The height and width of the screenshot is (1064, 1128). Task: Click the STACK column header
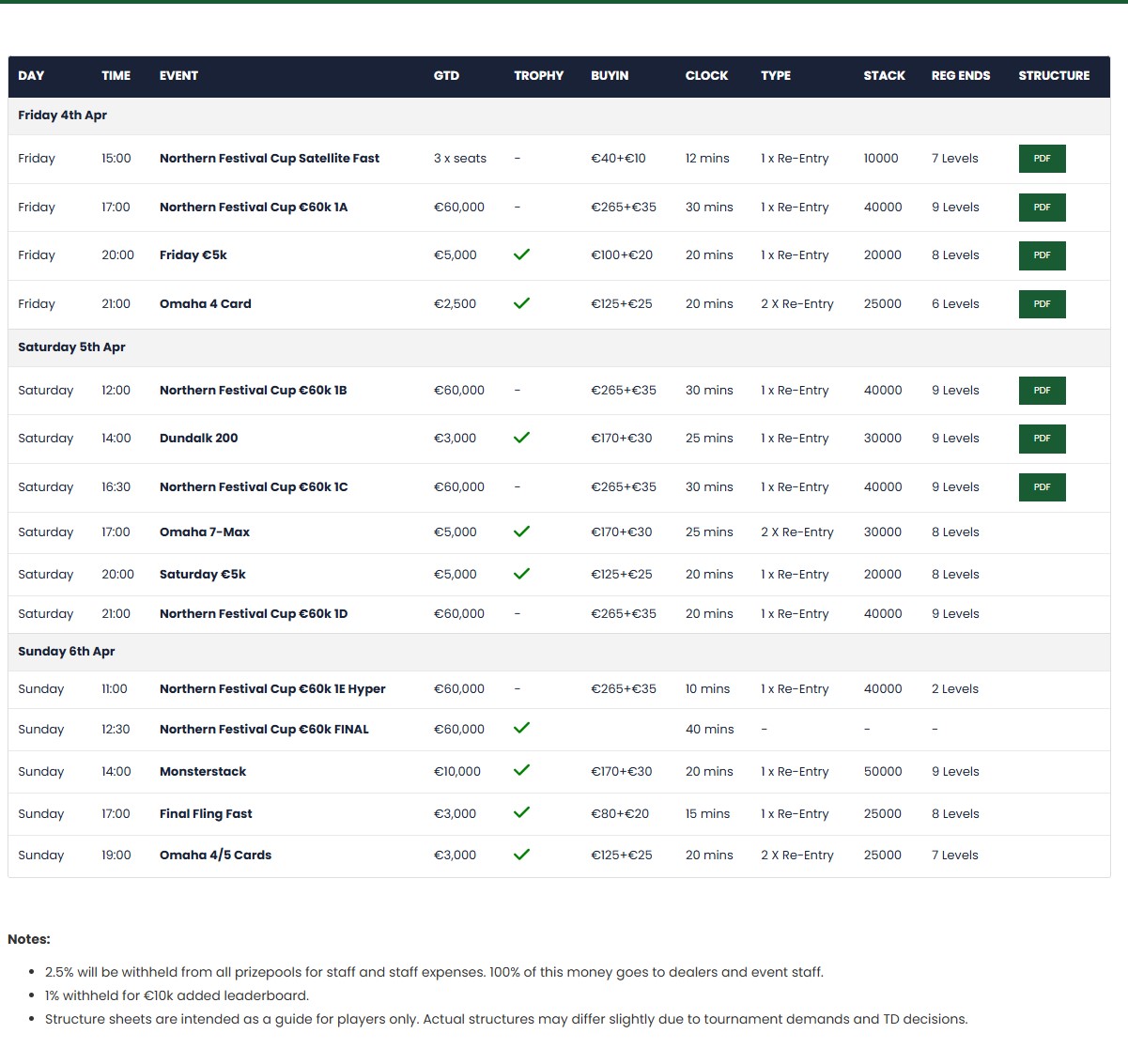point(885,76)
